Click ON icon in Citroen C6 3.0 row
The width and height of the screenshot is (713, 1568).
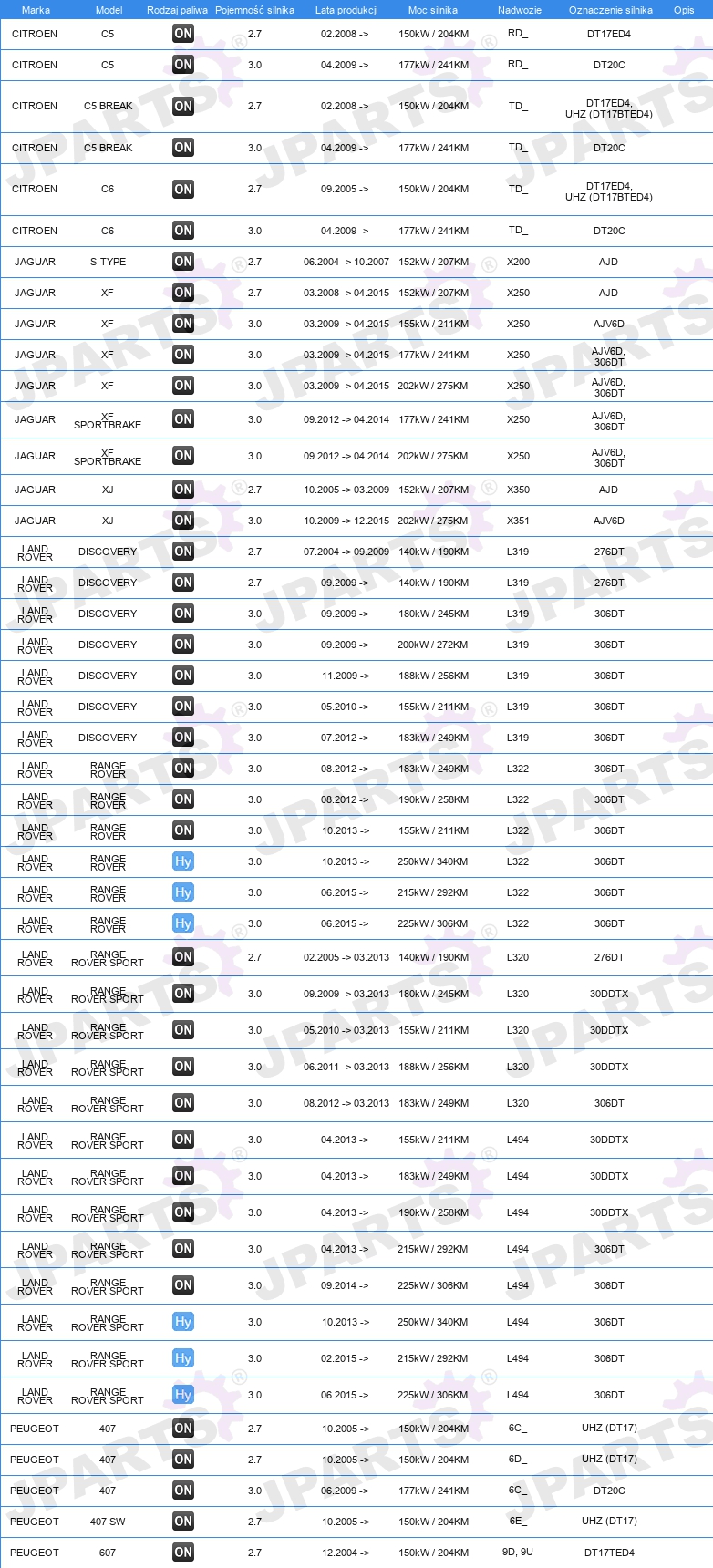coord(183,231)
